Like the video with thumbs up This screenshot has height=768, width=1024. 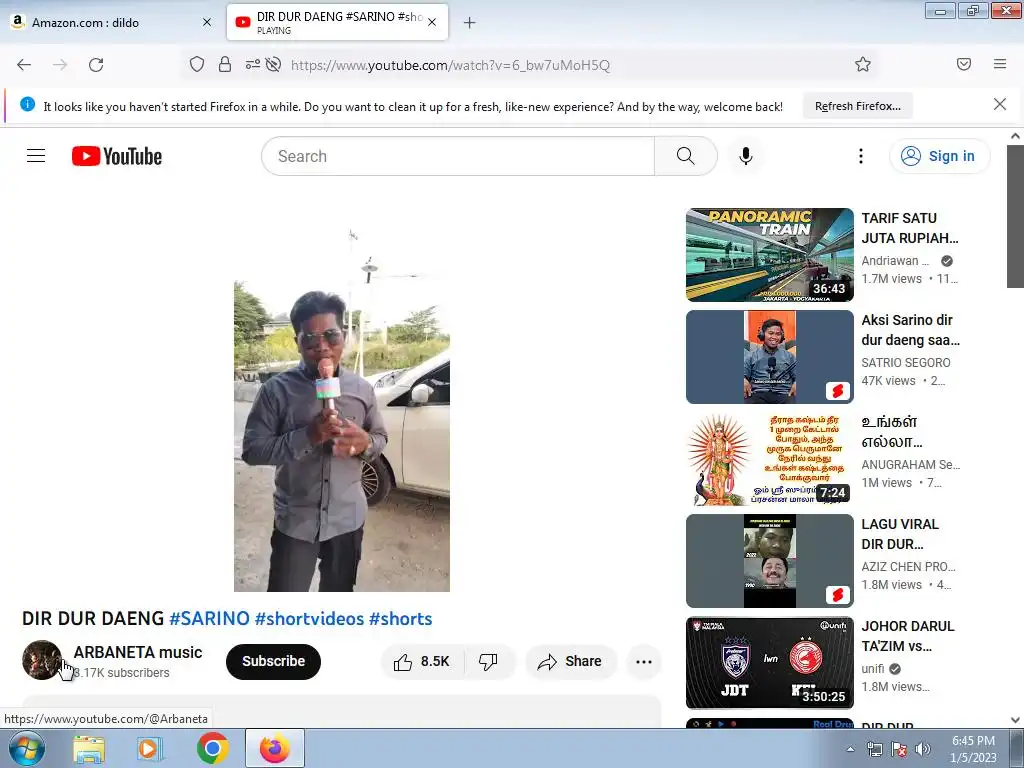pyautogui.click(x=422, y=662)
